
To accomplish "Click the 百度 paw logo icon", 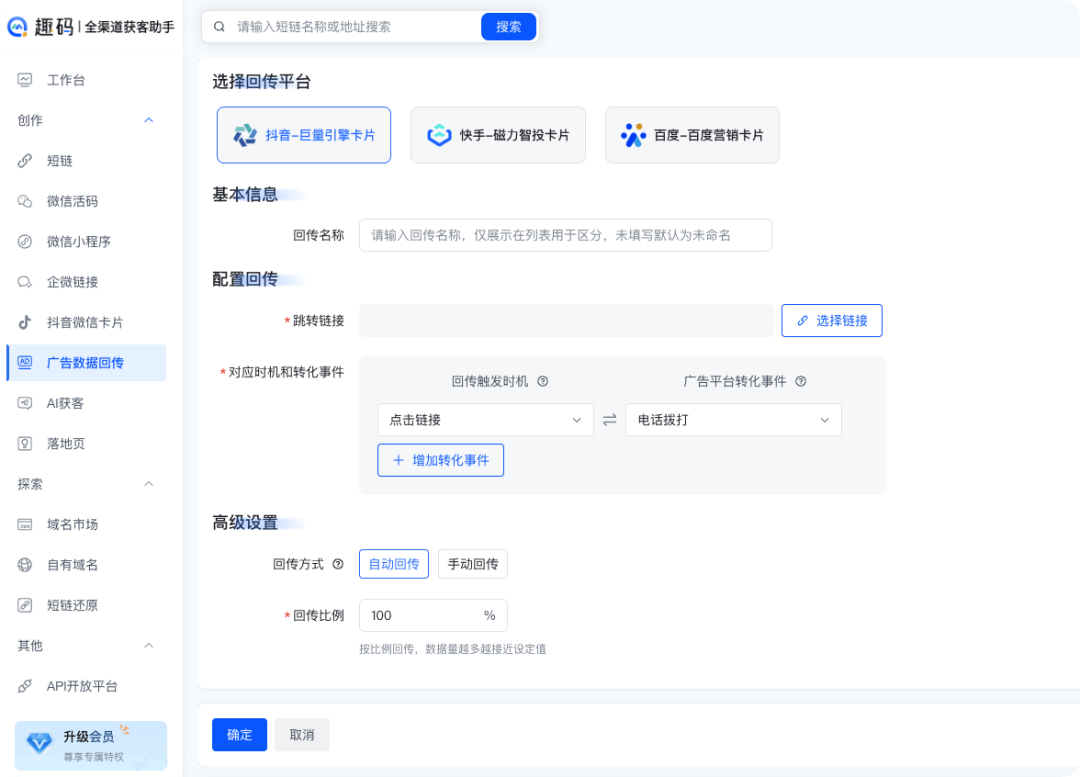I will [x=633, y=135].
